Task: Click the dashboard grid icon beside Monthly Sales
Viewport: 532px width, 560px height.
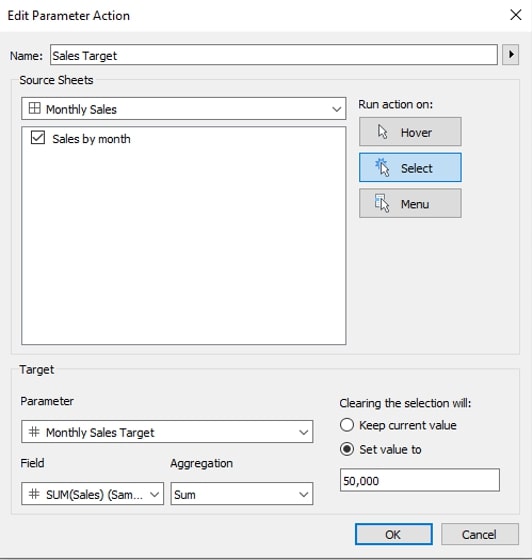Action: pyautogui.click(x=34, y=108)
